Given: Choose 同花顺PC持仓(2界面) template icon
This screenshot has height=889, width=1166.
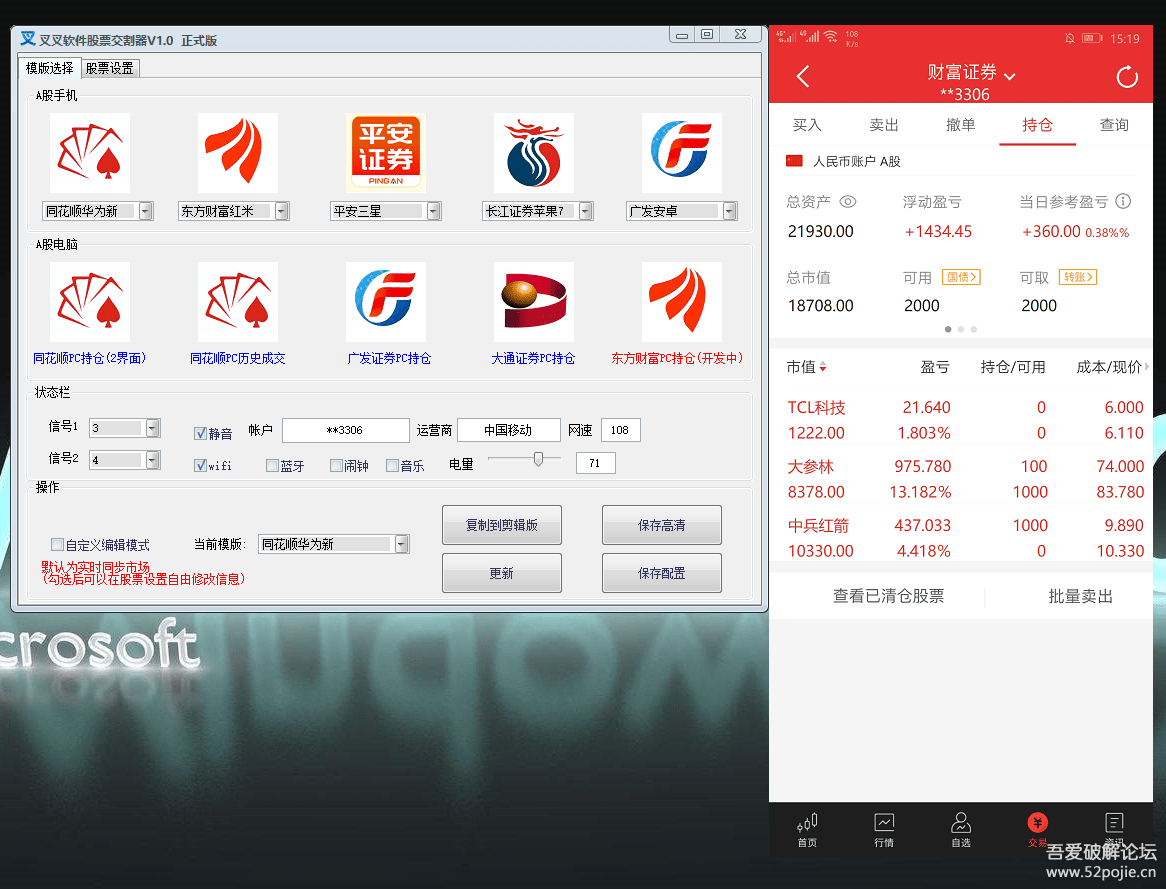Looking at the screenshot, I should 90,301.
